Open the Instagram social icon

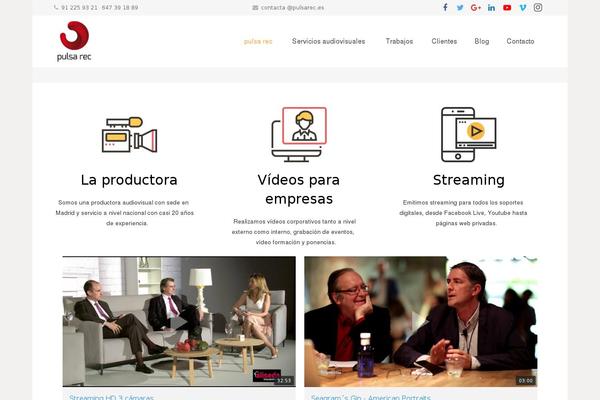pos(538,7)
